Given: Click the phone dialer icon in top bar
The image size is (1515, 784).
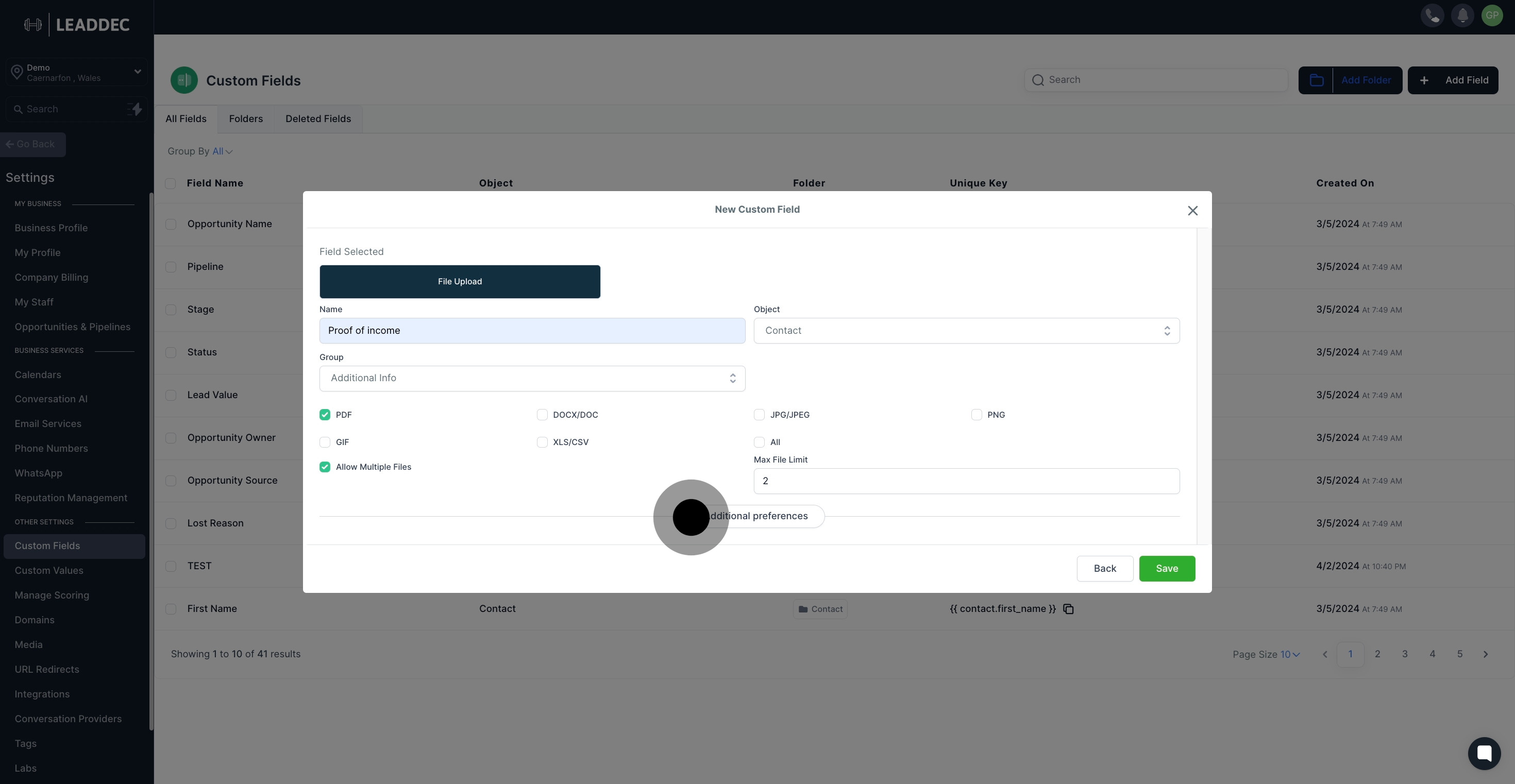Looking at the screenshot, I should 1432,16.
